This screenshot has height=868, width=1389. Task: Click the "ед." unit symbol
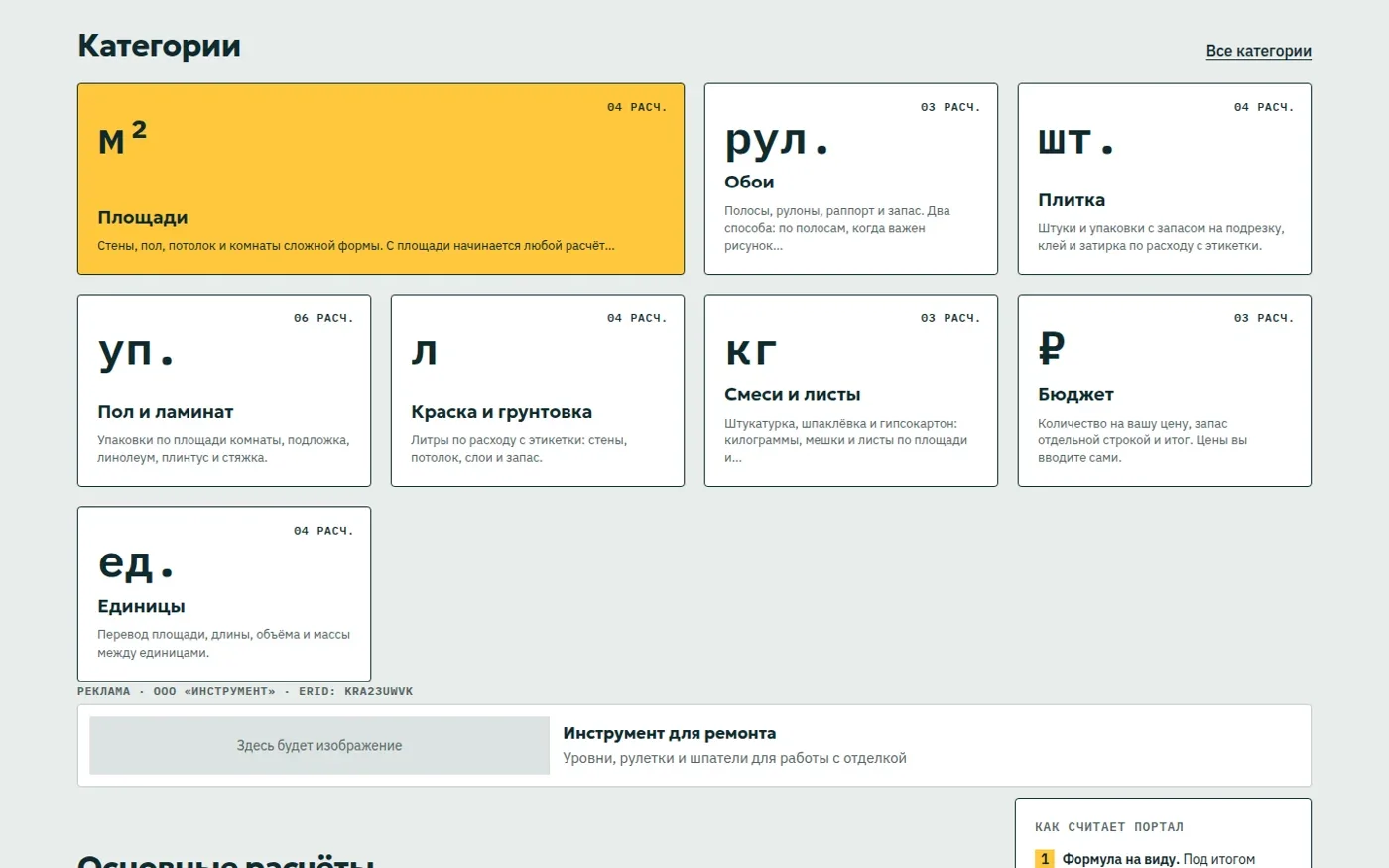pos(136,563)
